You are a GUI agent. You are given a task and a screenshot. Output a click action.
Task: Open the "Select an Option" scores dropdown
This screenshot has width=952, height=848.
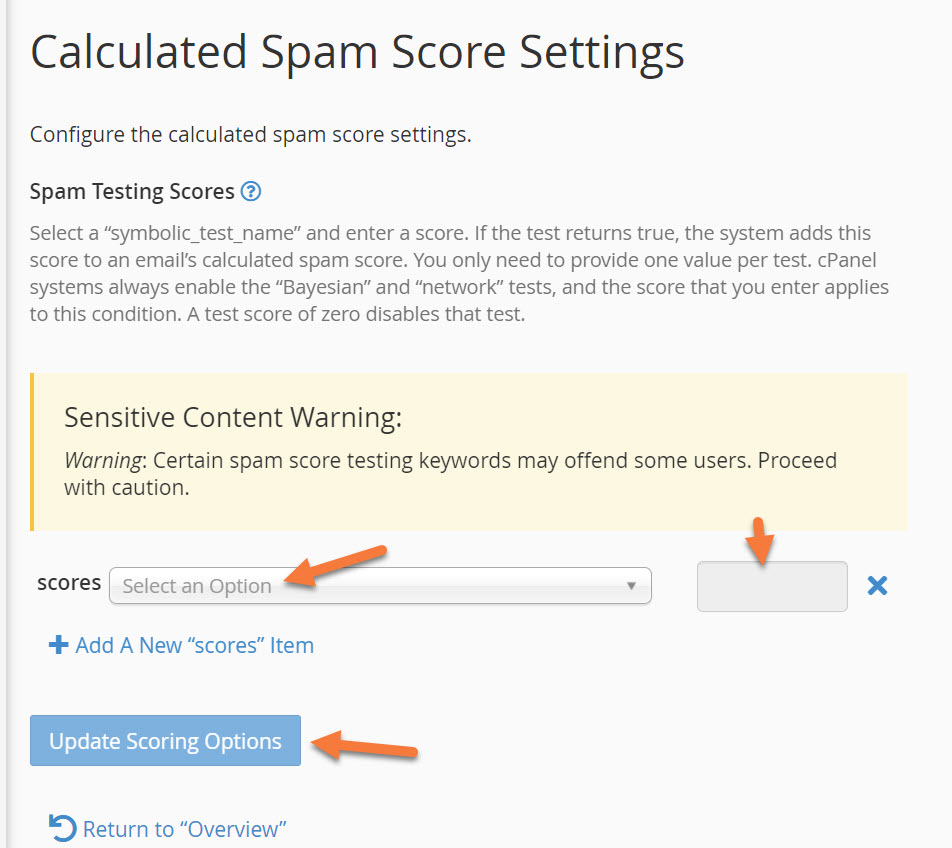click(380, 586)
